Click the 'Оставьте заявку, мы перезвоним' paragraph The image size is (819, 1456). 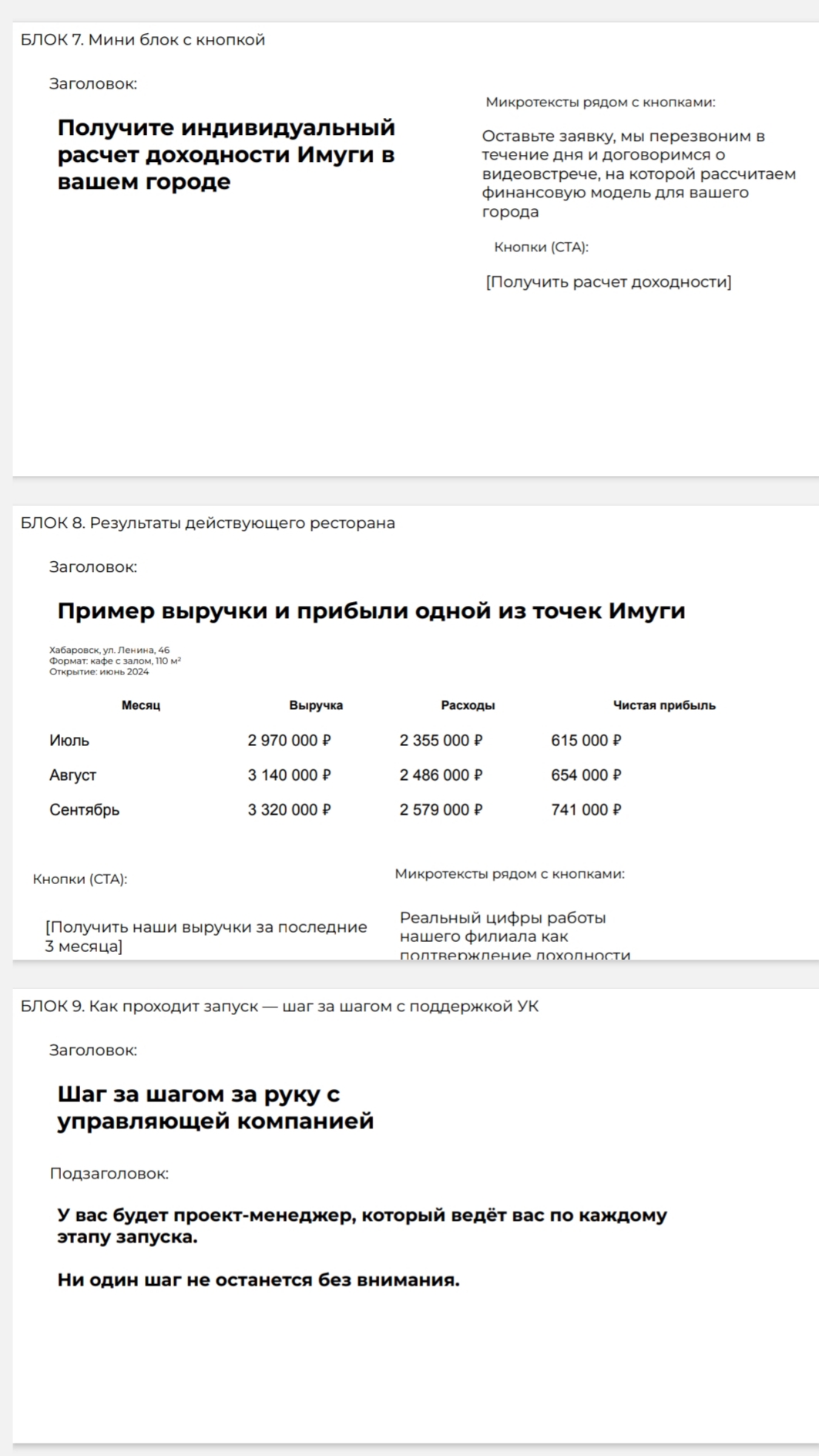coord(639,173)
